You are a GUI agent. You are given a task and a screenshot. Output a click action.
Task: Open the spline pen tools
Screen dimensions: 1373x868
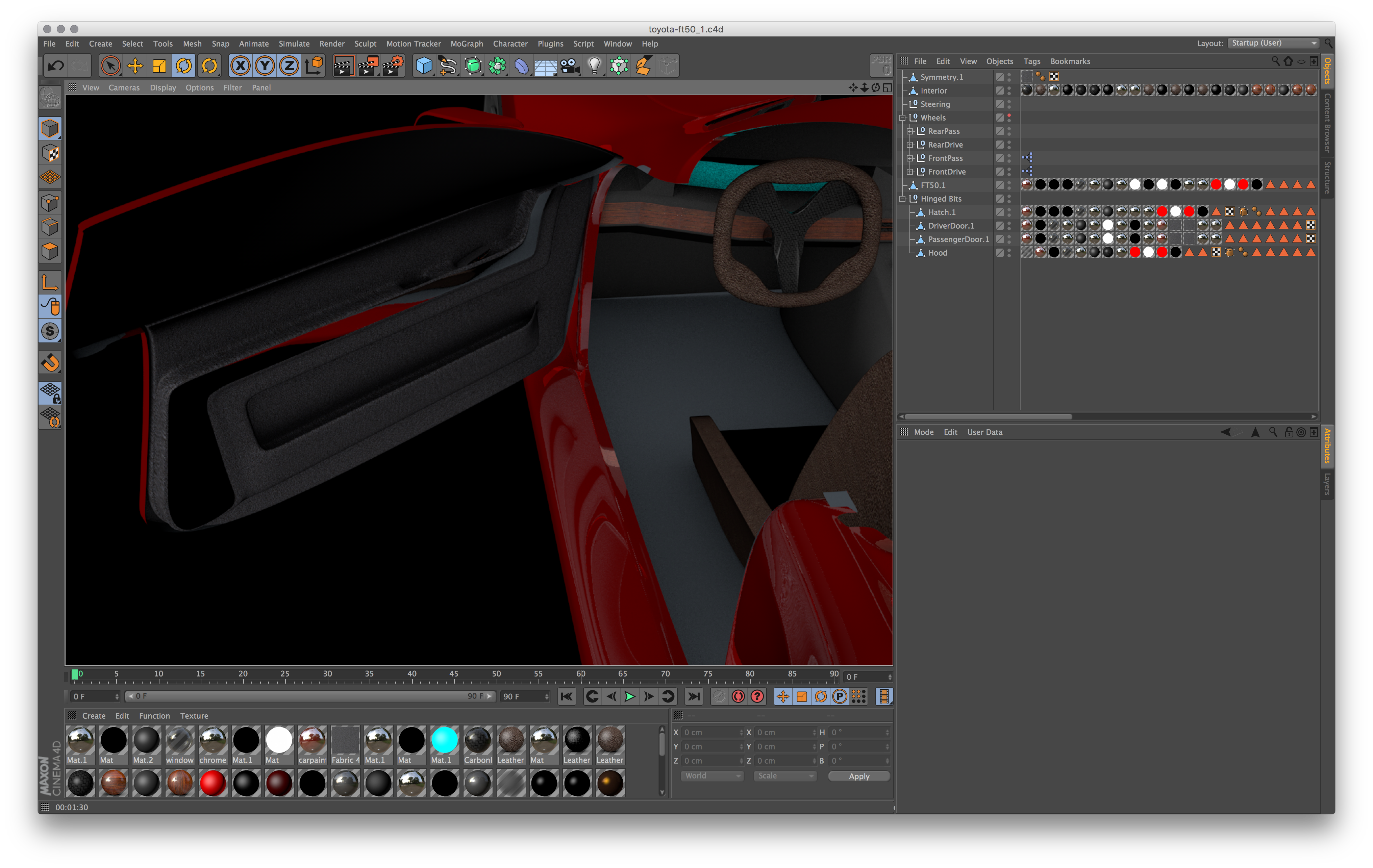click(x=448, y=66)
